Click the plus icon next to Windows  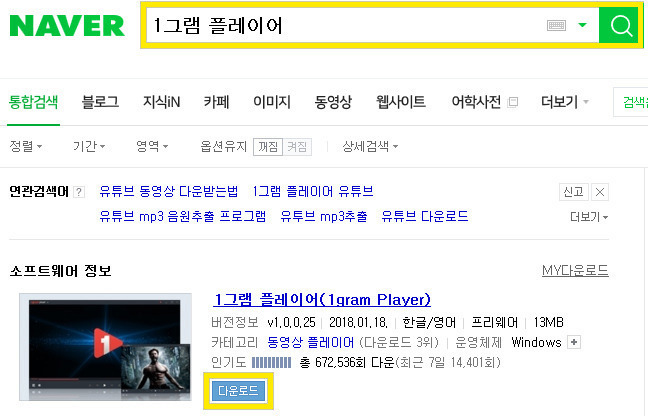[x=574, y=342]
